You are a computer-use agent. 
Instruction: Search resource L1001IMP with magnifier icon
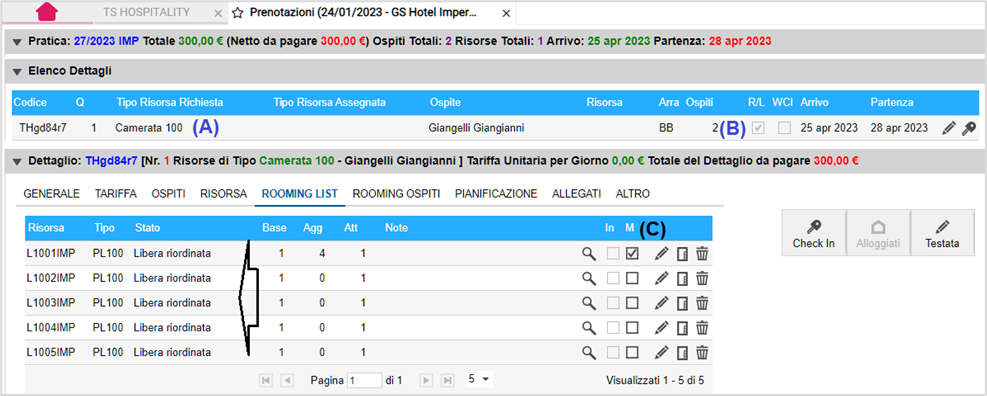click(589, 253)
